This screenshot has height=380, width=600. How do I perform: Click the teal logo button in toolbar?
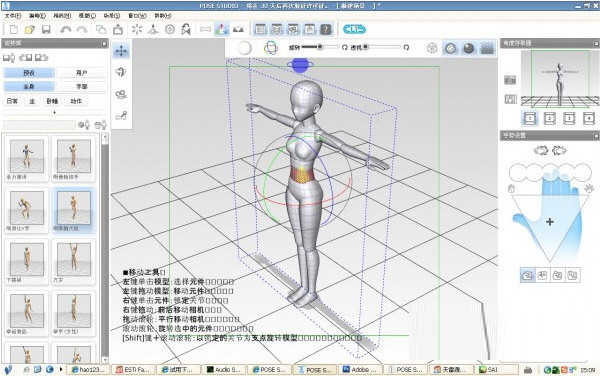click(x=354, y=29)
